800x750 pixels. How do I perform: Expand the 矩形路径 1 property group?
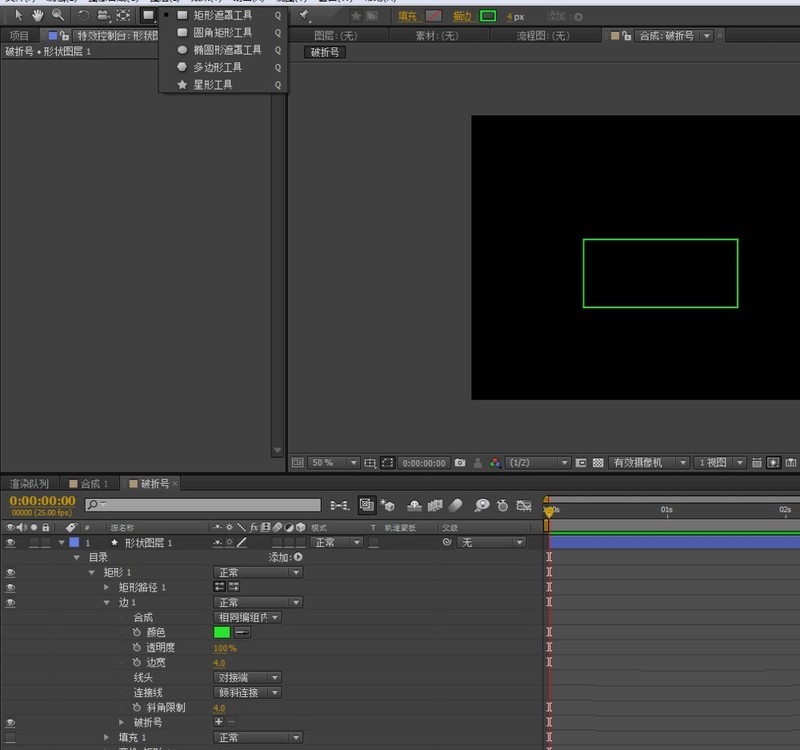click(x=107, y=588)
